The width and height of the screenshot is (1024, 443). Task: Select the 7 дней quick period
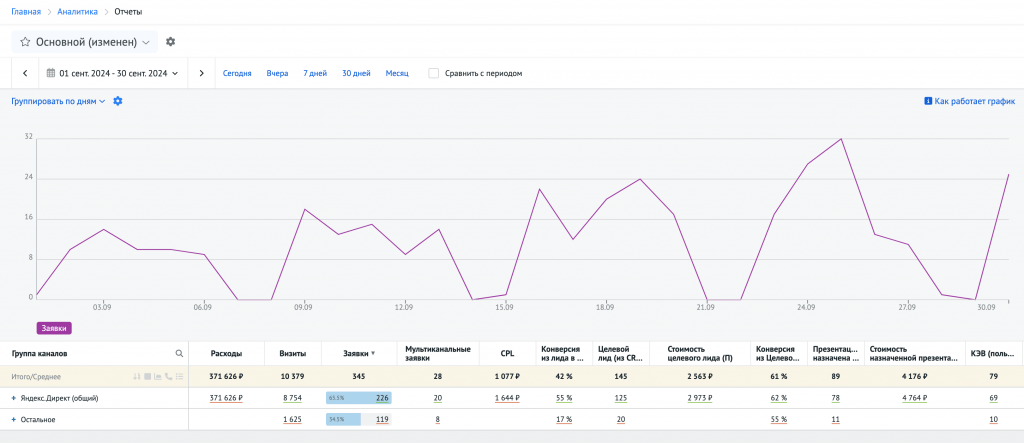pos(315,73)
